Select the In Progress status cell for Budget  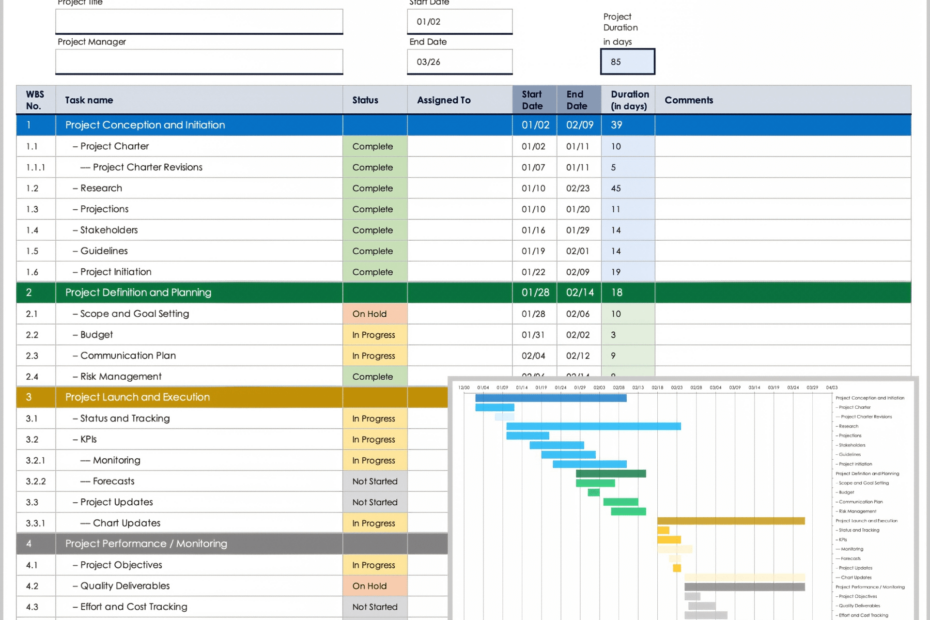(x=375, y=335)
